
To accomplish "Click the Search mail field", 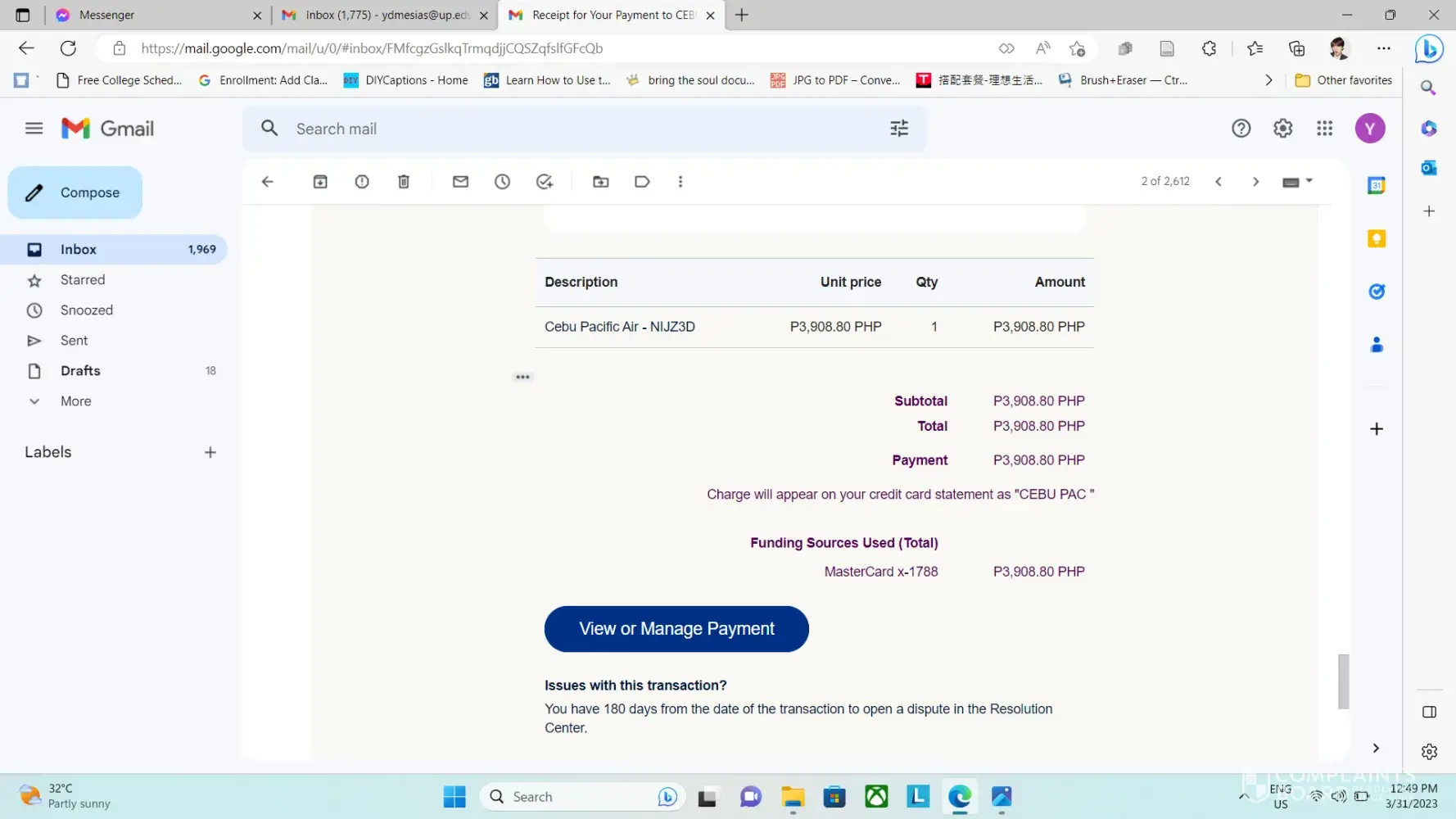I will coord(585,129).
